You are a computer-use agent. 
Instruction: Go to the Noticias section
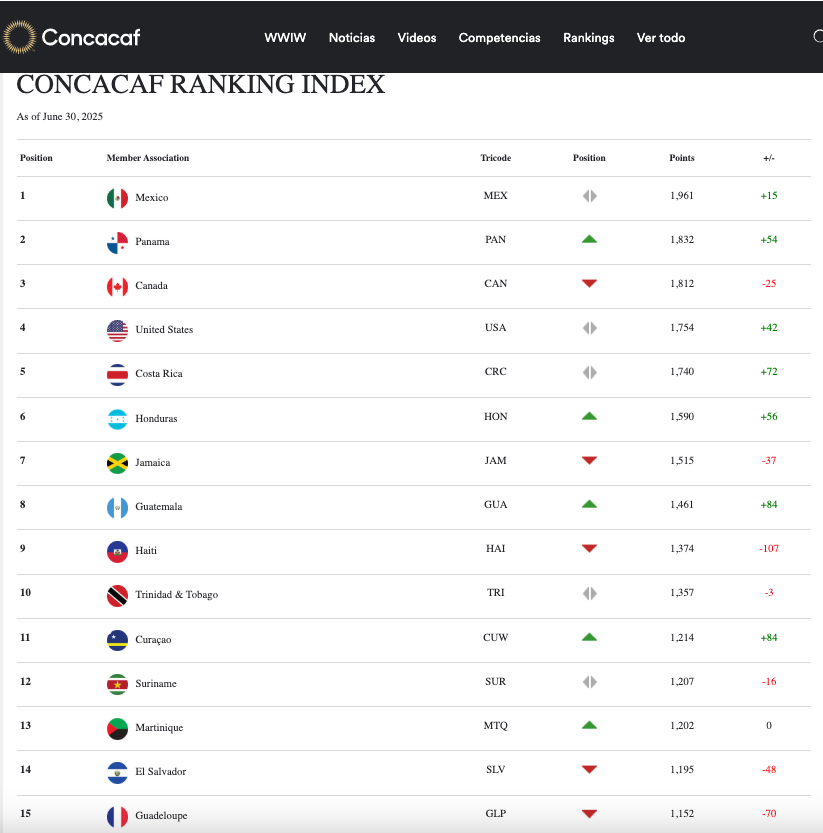coord(352,38)
